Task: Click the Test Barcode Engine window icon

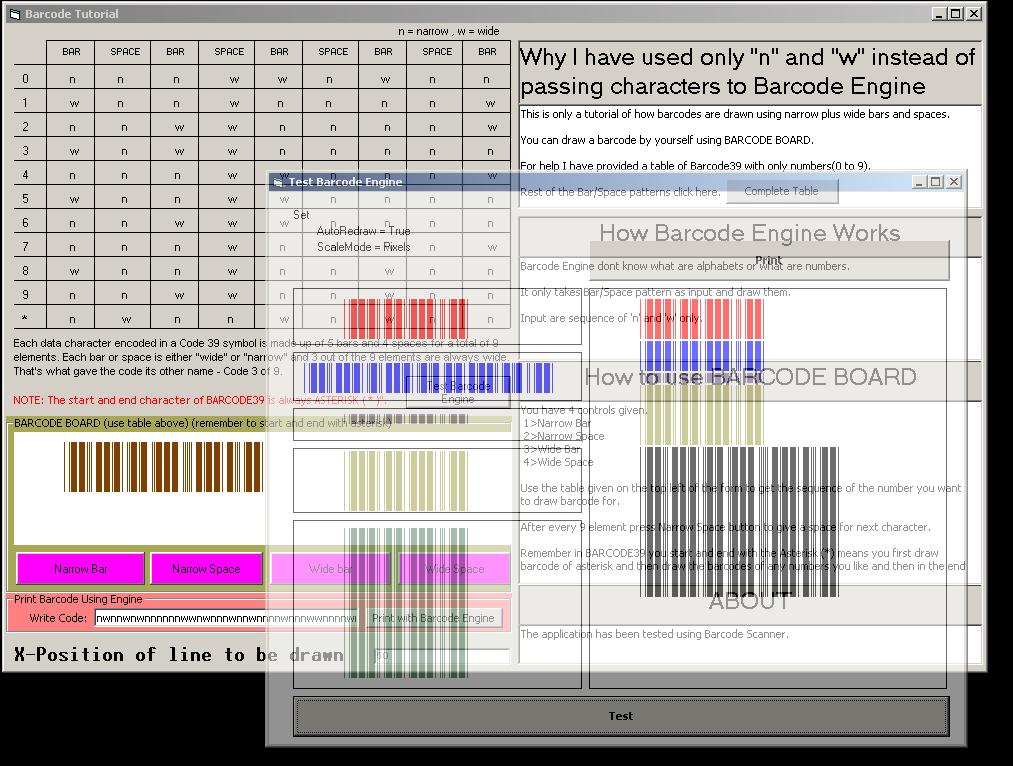Action: [x=279, y=182]
